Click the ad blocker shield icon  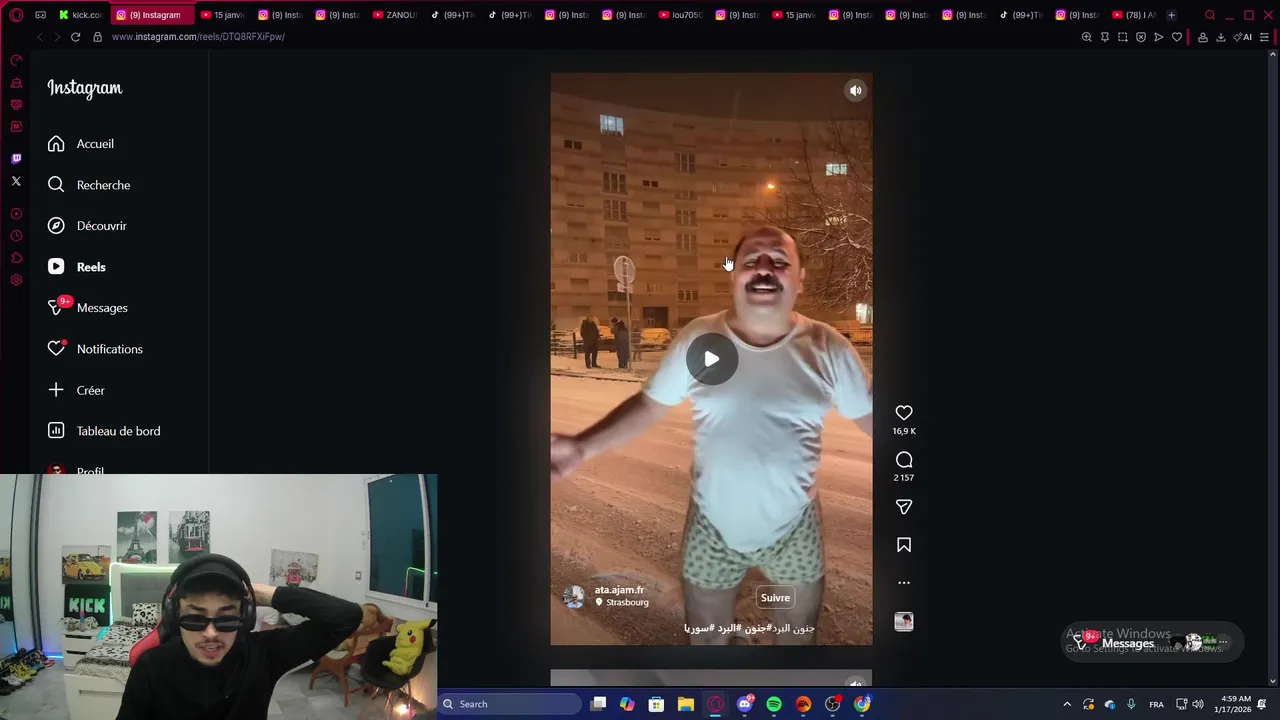[1140, 37]
